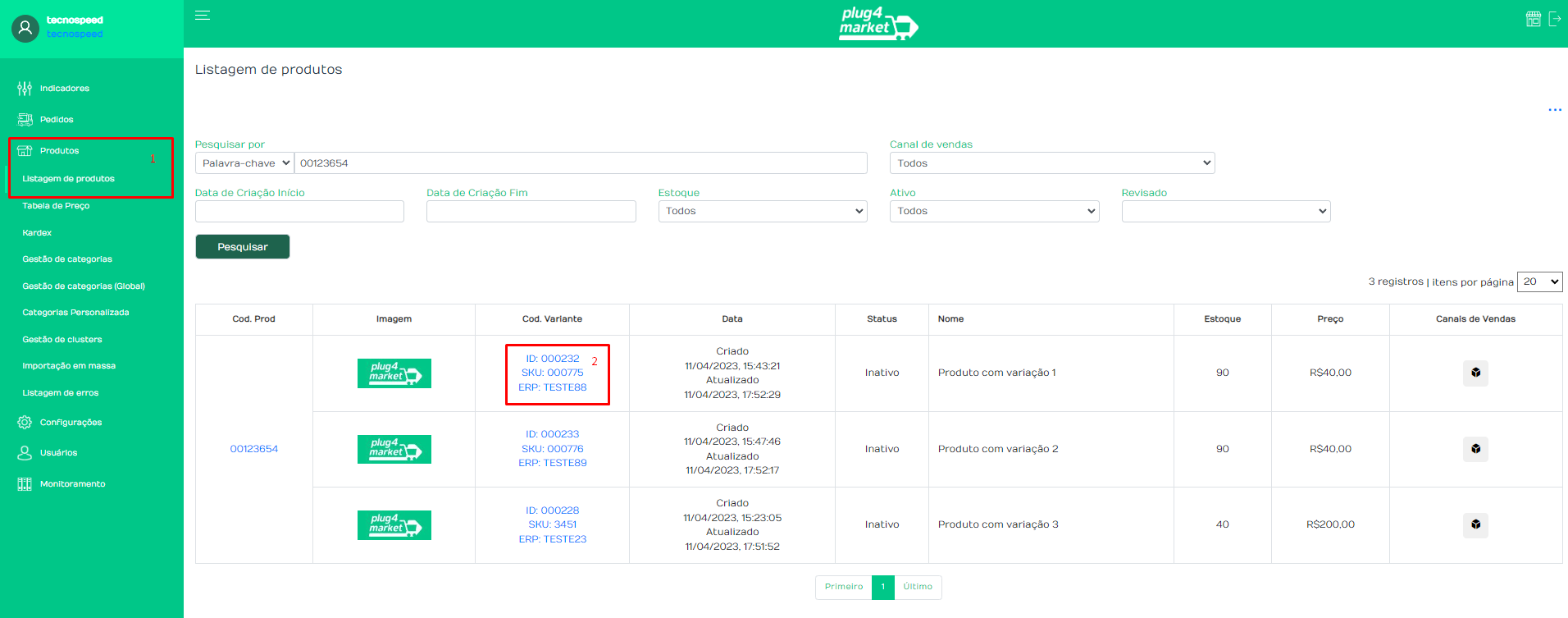Select Kardex submenu item
This screenshot has height=618, width=1568.
click(x=37, y=233)
